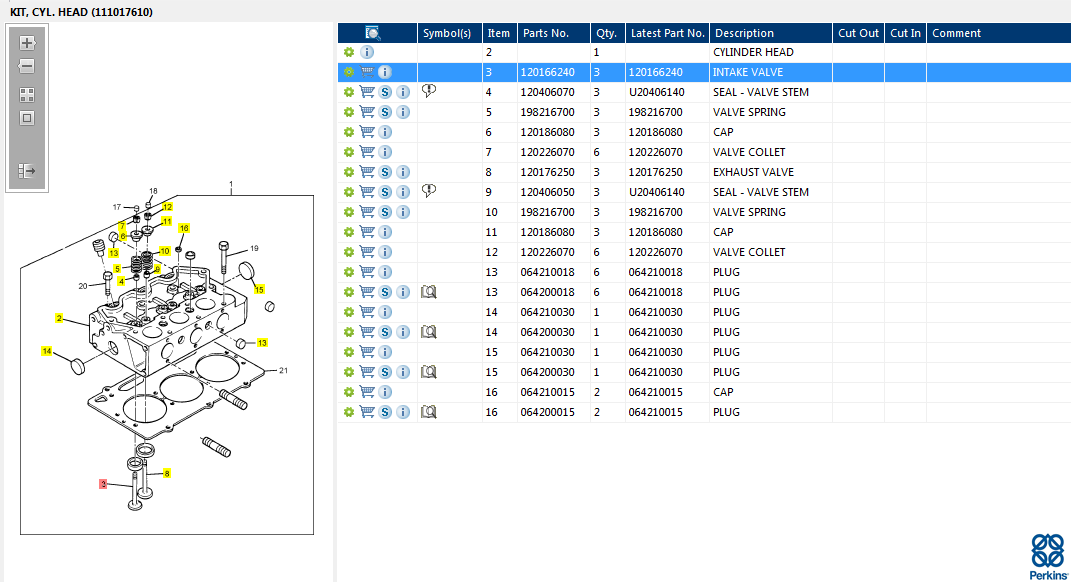Click callout 2 on the cylinder head drawing
The width and height of the screenshot is (1071, 582).
pos(59,318)
